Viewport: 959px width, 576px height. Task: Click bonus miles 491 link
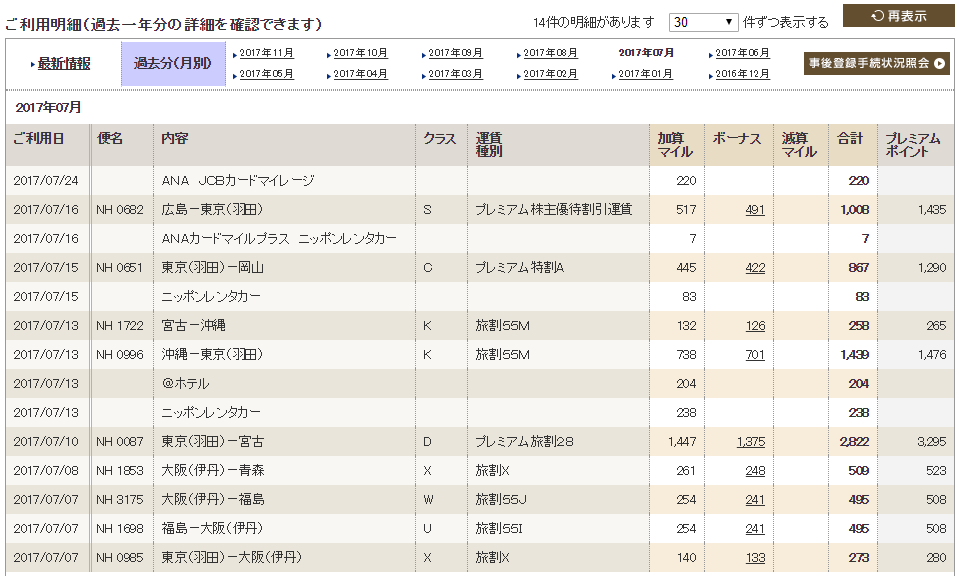pos(755,210)
